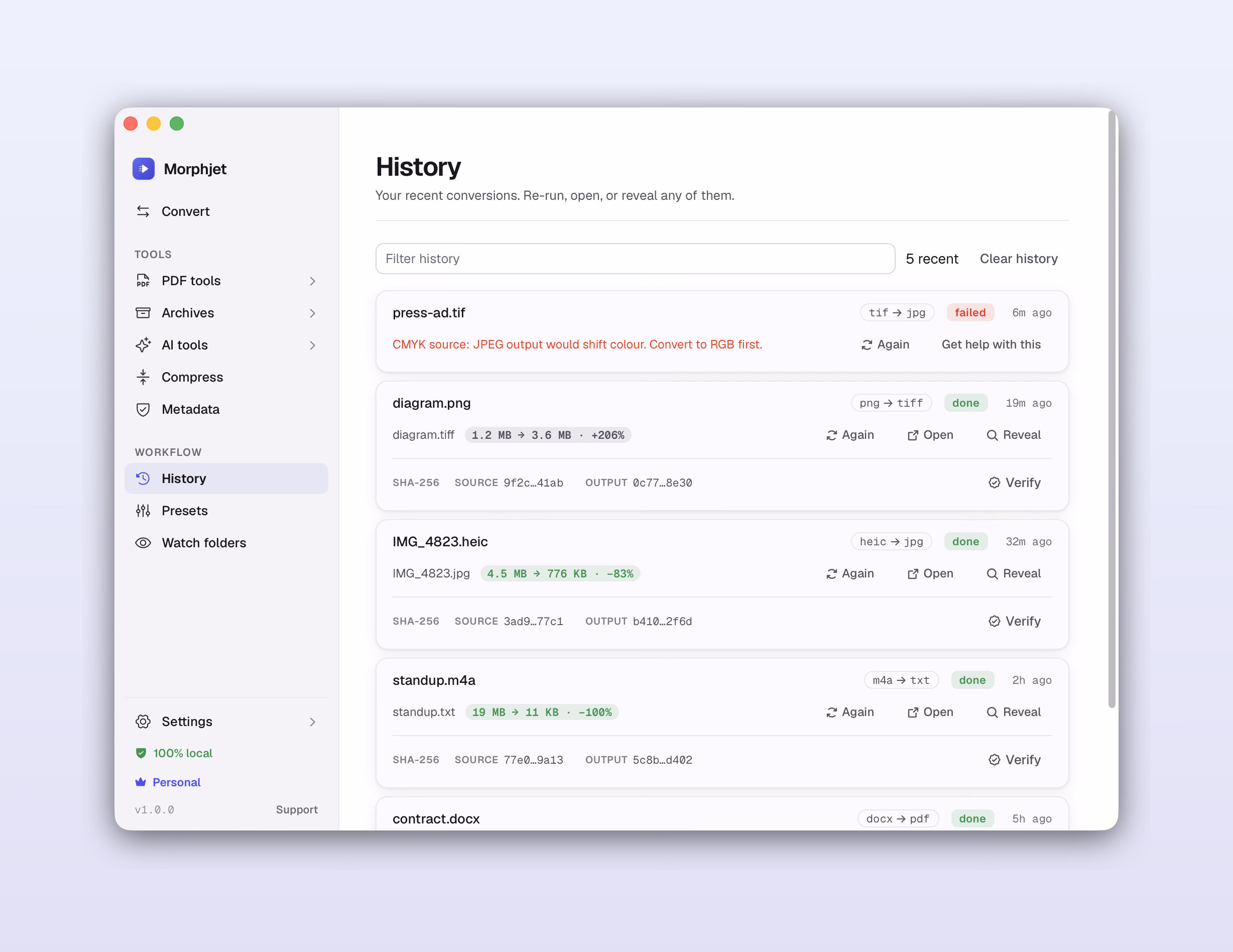Click the output hash b410…2f6d
The height and width of the screenshot is (952, 1233).
click(x=662, y=621)
